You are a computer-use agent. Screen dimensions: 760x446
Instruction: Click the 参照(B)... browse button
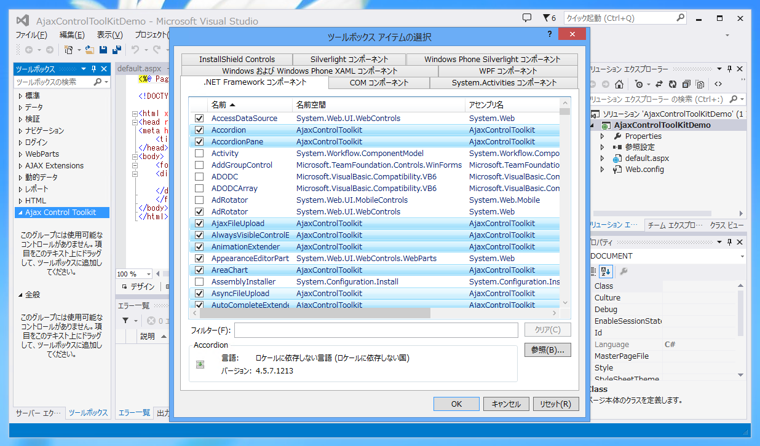point(547,350)
